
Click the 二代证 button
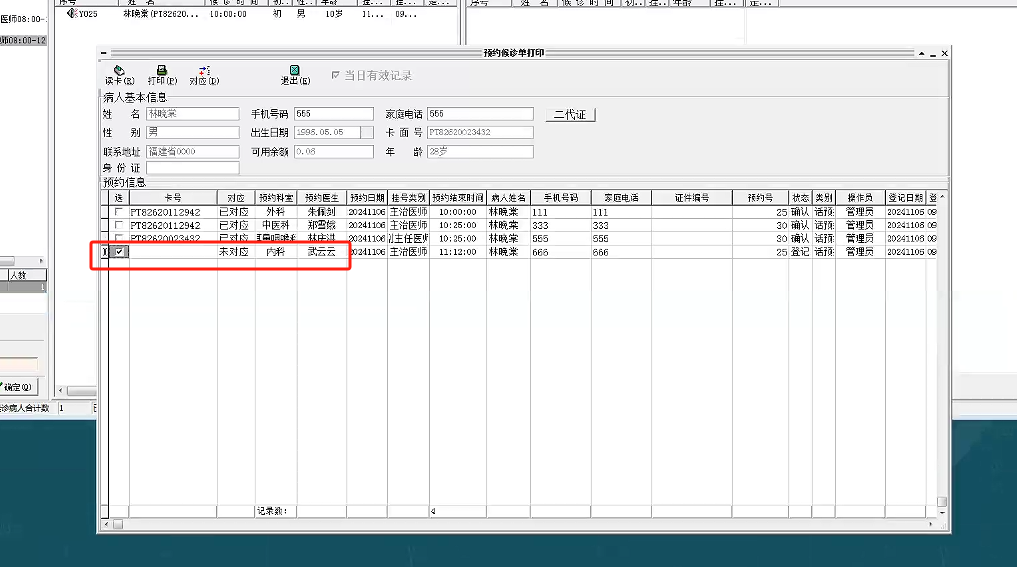click(x=570, y=115)
